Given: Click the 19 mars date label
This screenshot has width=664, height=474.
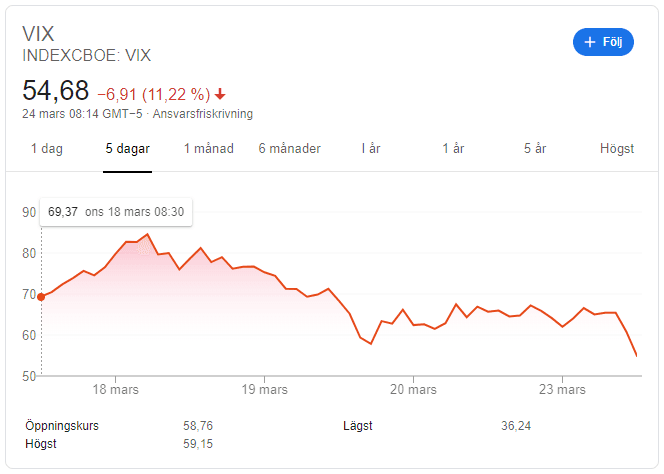Looking at the screenshot, I should [x=264, y=389].
